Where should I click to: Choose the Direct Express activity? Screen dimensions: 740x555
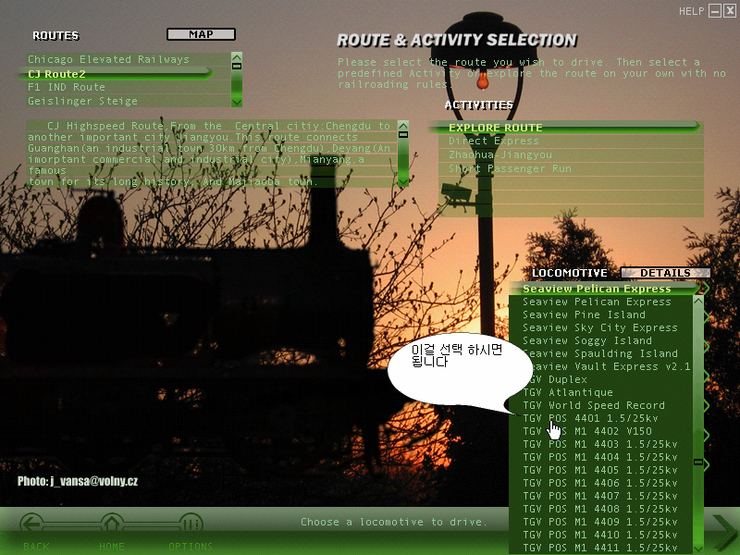tap(493, 141)
